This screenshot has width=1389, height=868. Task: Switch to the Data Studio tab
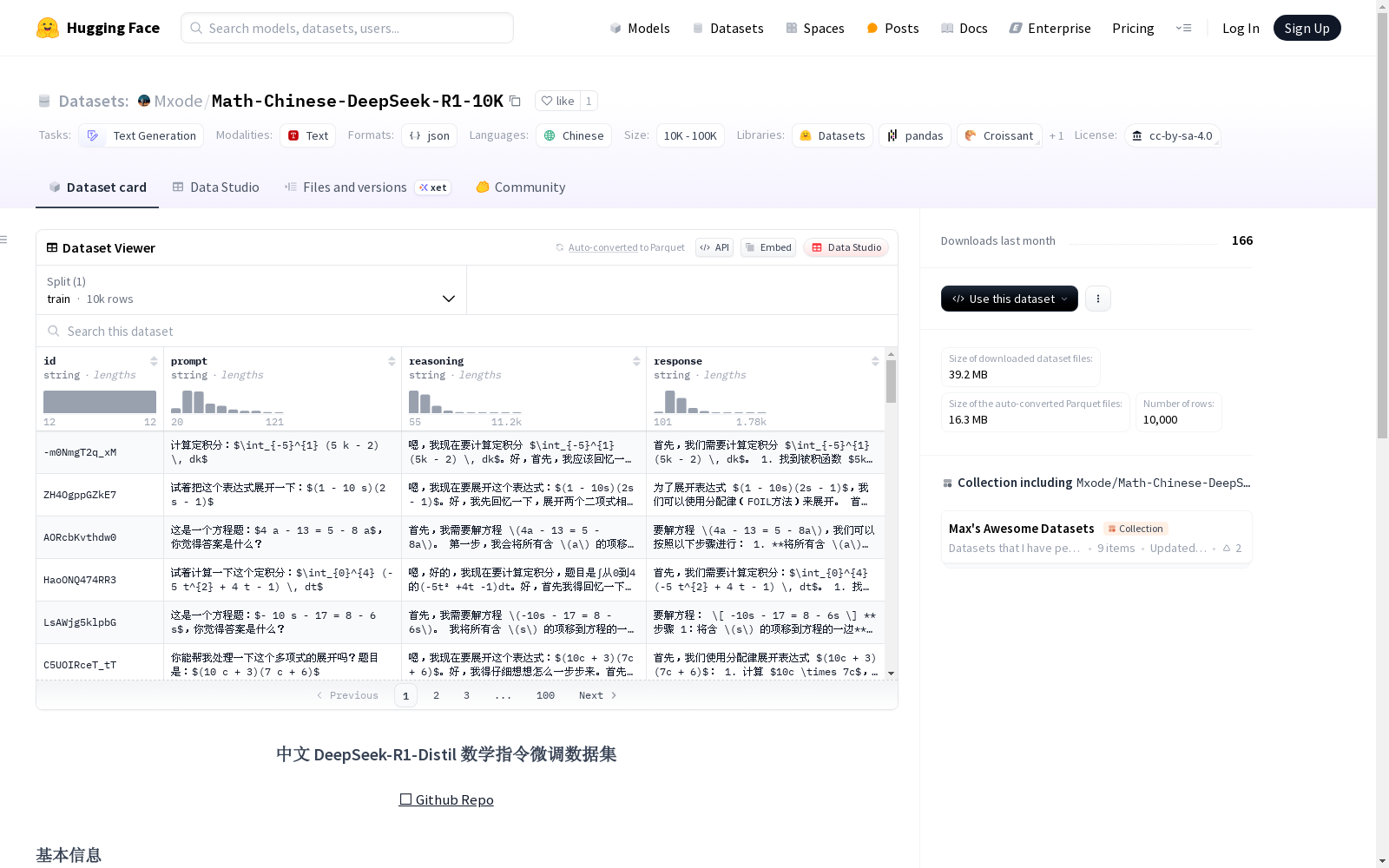coord(215,187)
